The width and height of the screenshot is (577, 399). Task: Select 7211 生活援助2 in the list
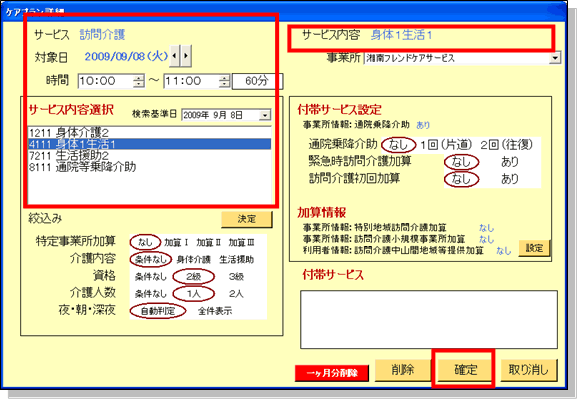[x=149, y=155]
